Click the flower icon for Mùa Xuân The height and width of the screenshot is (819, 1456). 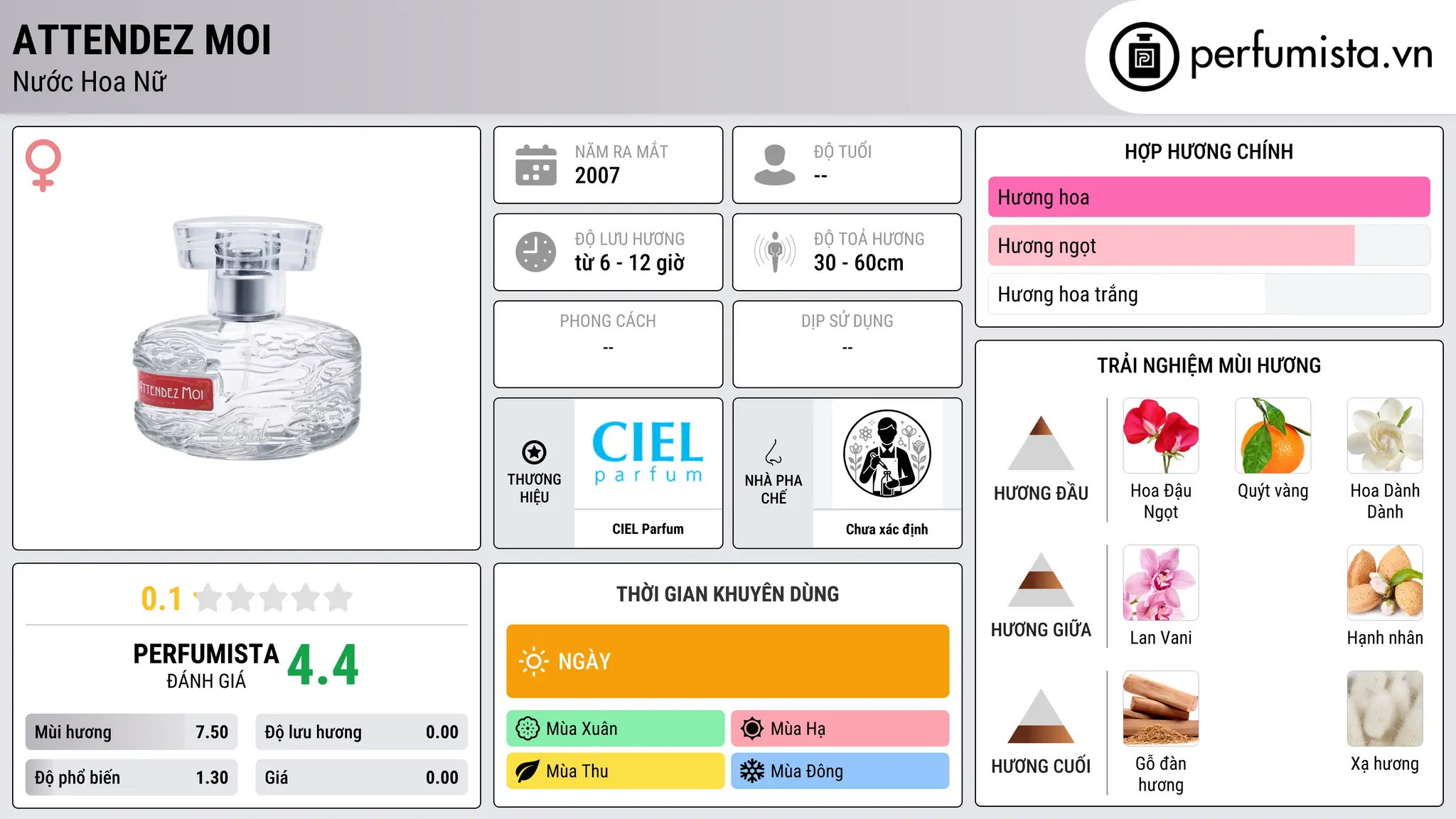pos(528,729)
